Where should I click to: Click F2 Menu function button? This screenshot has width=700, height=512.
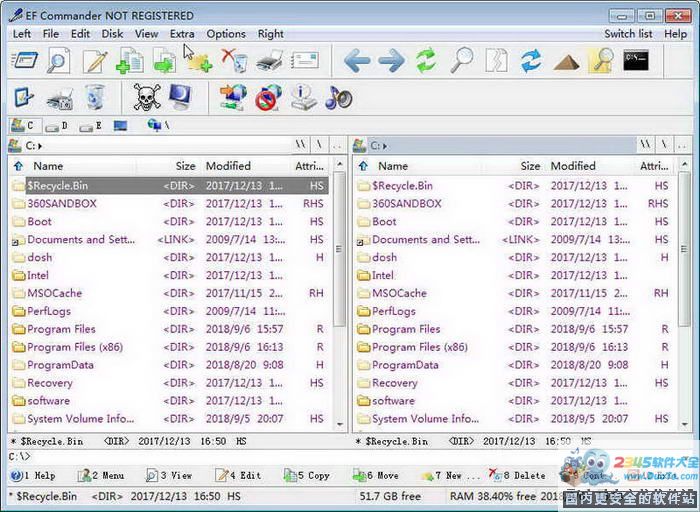pos(101,476)
